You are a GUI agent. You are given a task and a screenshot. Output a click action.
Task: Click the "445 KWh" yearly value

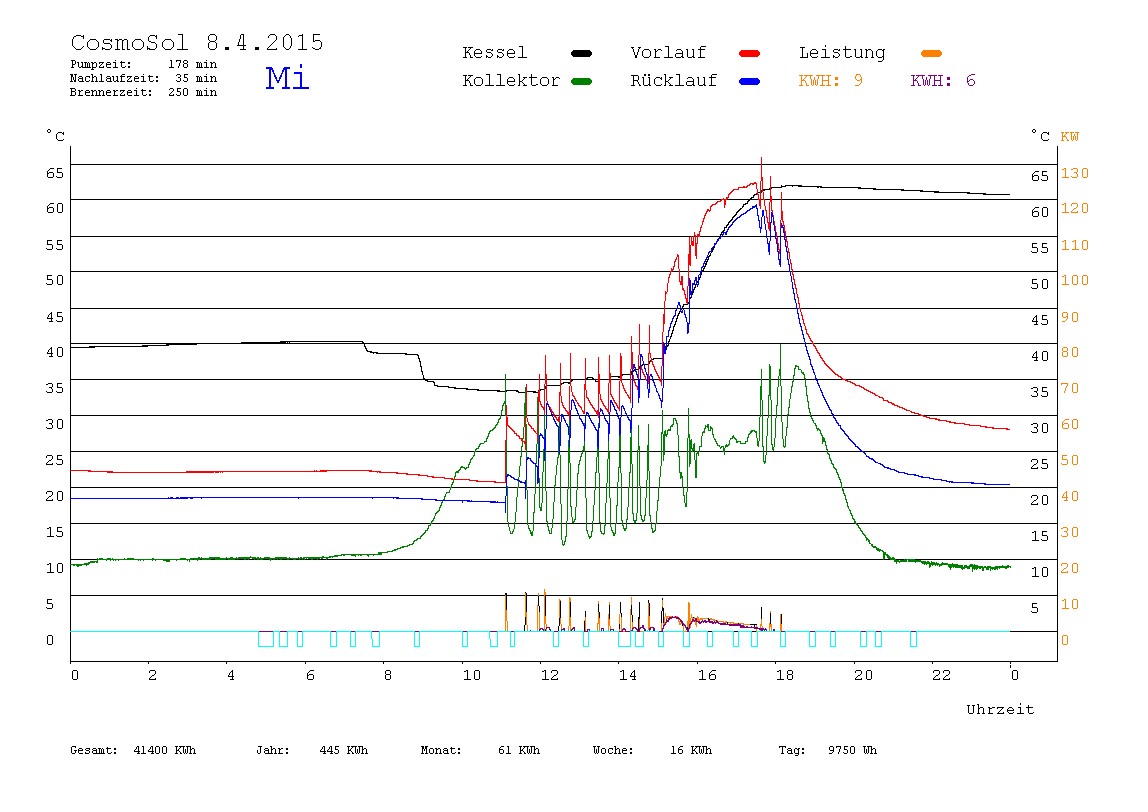point(344,750)
